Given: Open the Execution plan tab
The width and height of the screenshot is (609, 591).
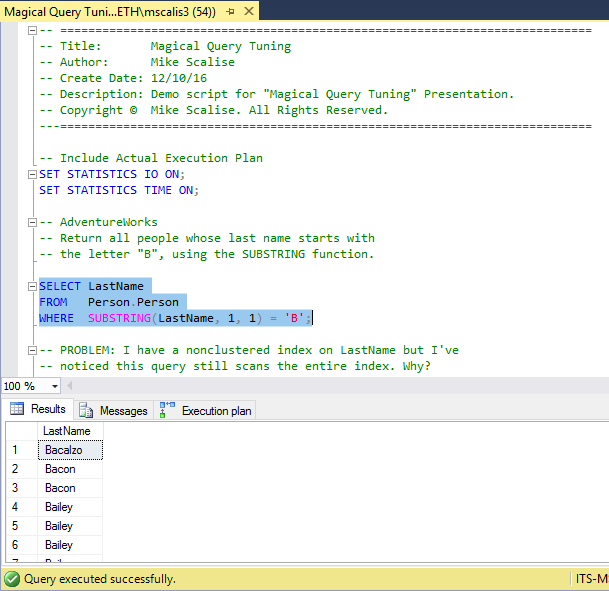Looking at the screenshot, I should coord(205,410).
